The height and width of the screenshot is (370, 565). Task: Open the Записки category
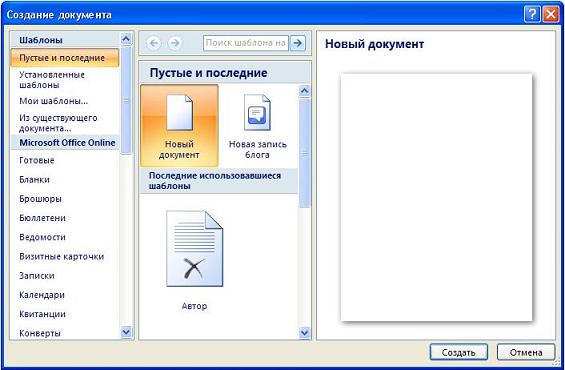37,276
